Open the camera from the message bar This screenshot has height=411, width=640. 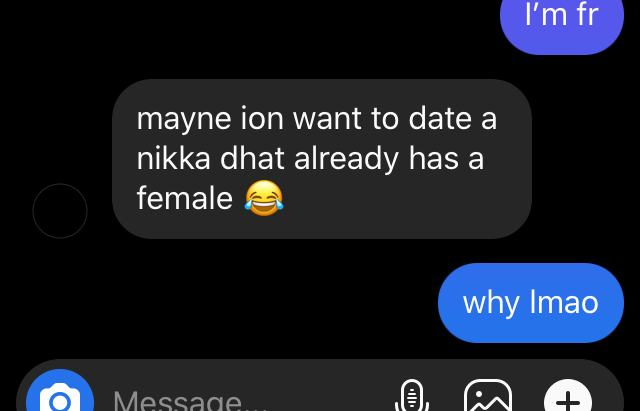click(60, 396)
